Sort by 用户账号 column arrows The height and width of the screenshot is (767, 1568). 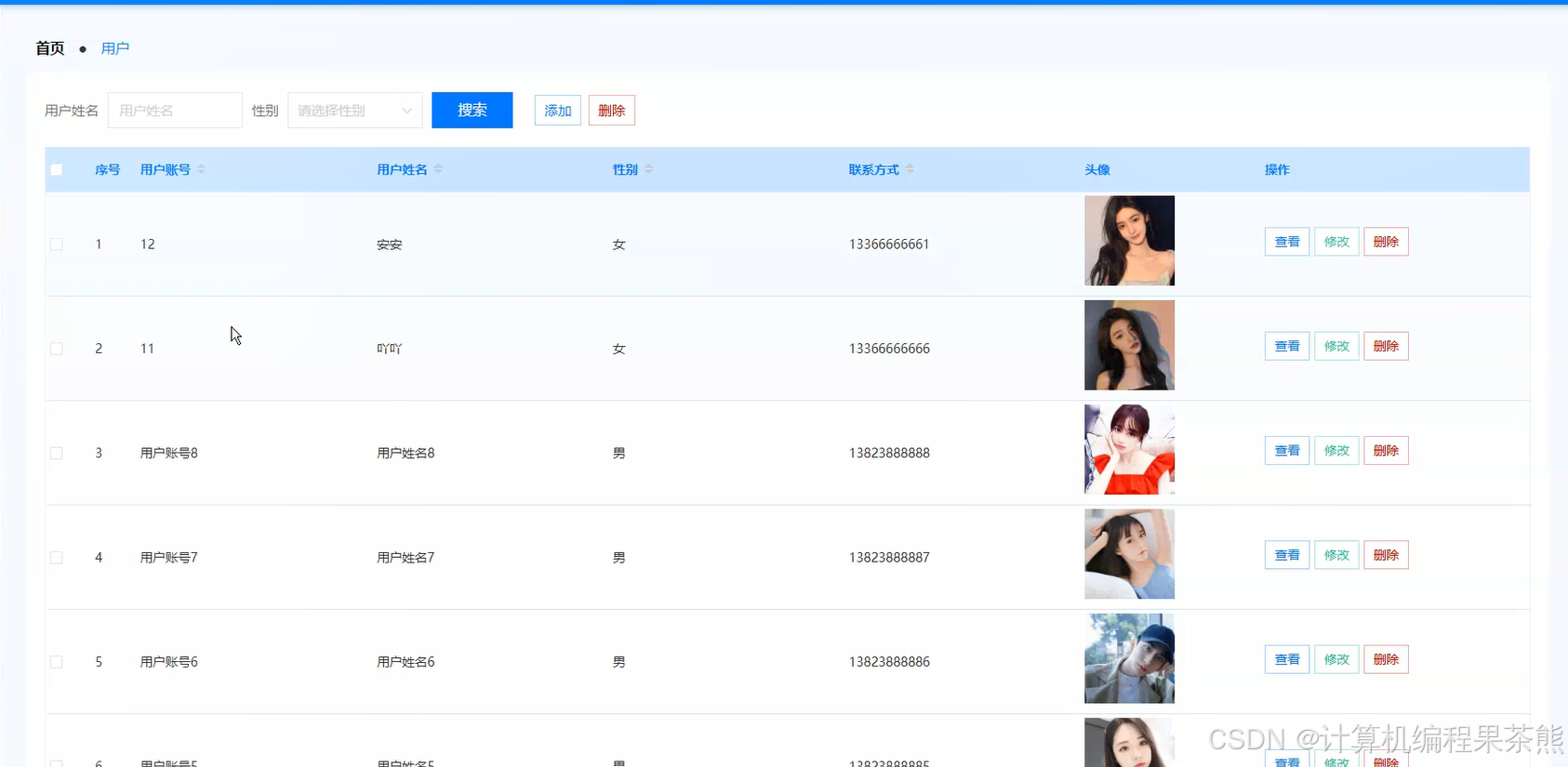pyautogui.click(x=201, y=169)
